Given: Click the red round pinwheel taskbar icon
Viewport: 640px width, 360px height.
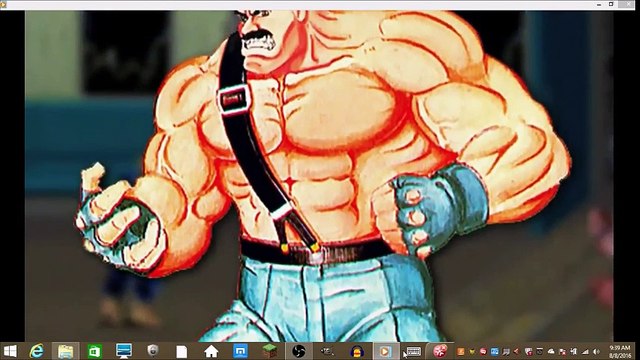Looking at the screenshot, I should tap(440, 351).
